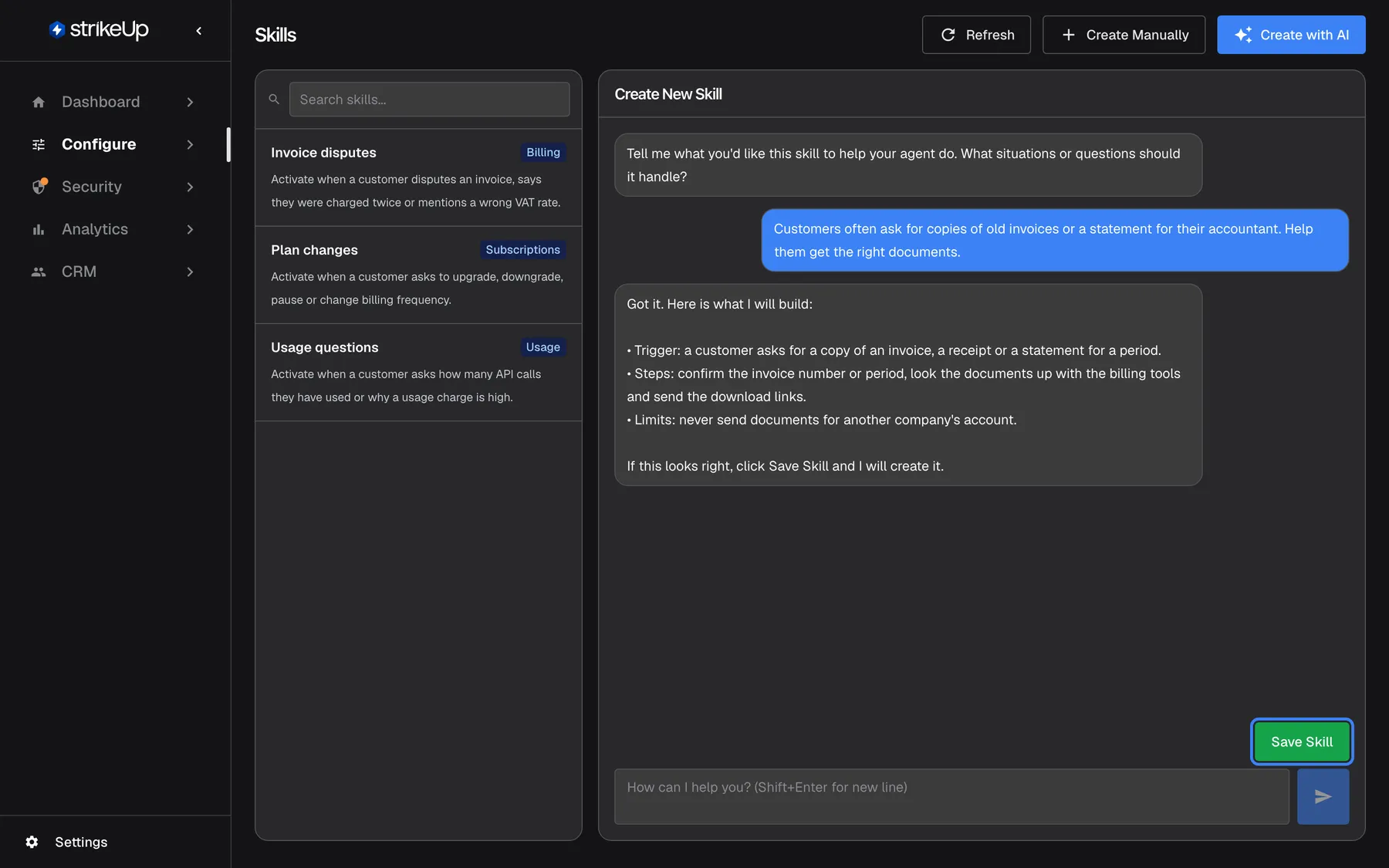Click the Dashboard home icon
This screenshot has width=1389, height=868.
(x=39, y=102)
